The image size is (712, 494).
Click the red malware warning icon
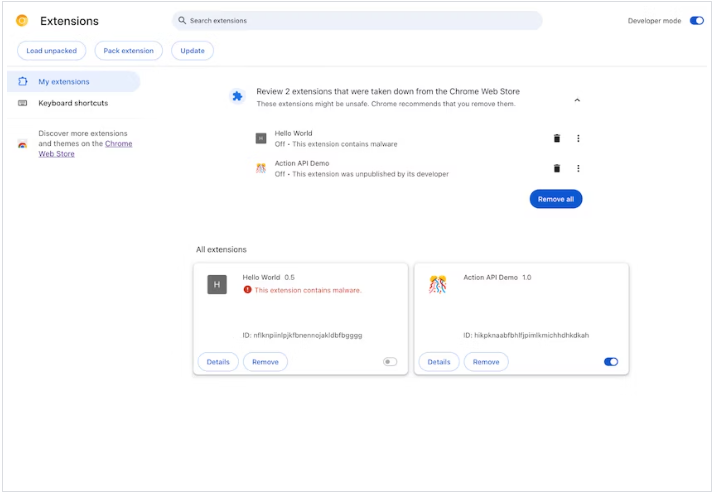click(247, 290)
